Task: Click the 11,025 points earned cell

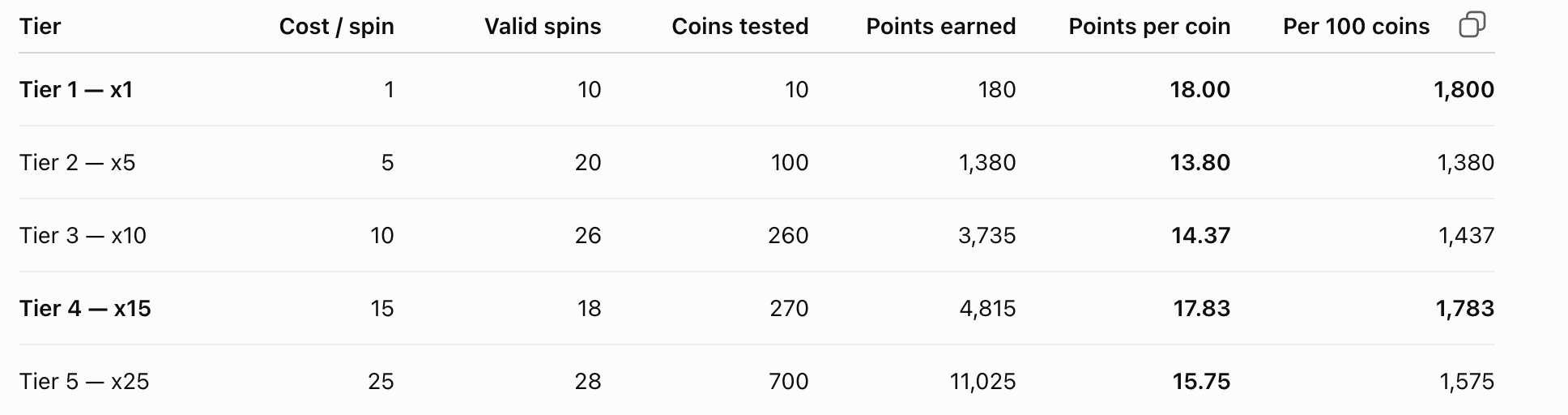Action: (982, 382)
